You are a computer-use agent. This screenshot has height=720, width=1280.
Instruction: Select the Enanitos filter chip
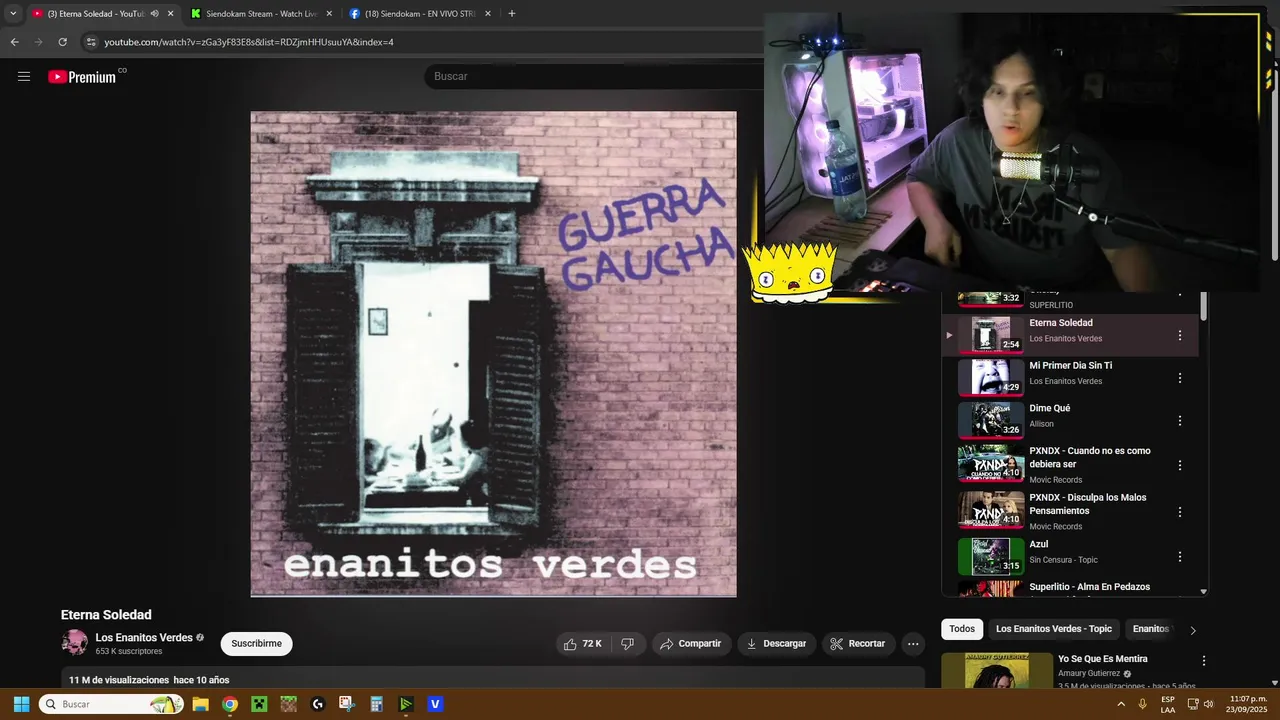click(1150, 629)
